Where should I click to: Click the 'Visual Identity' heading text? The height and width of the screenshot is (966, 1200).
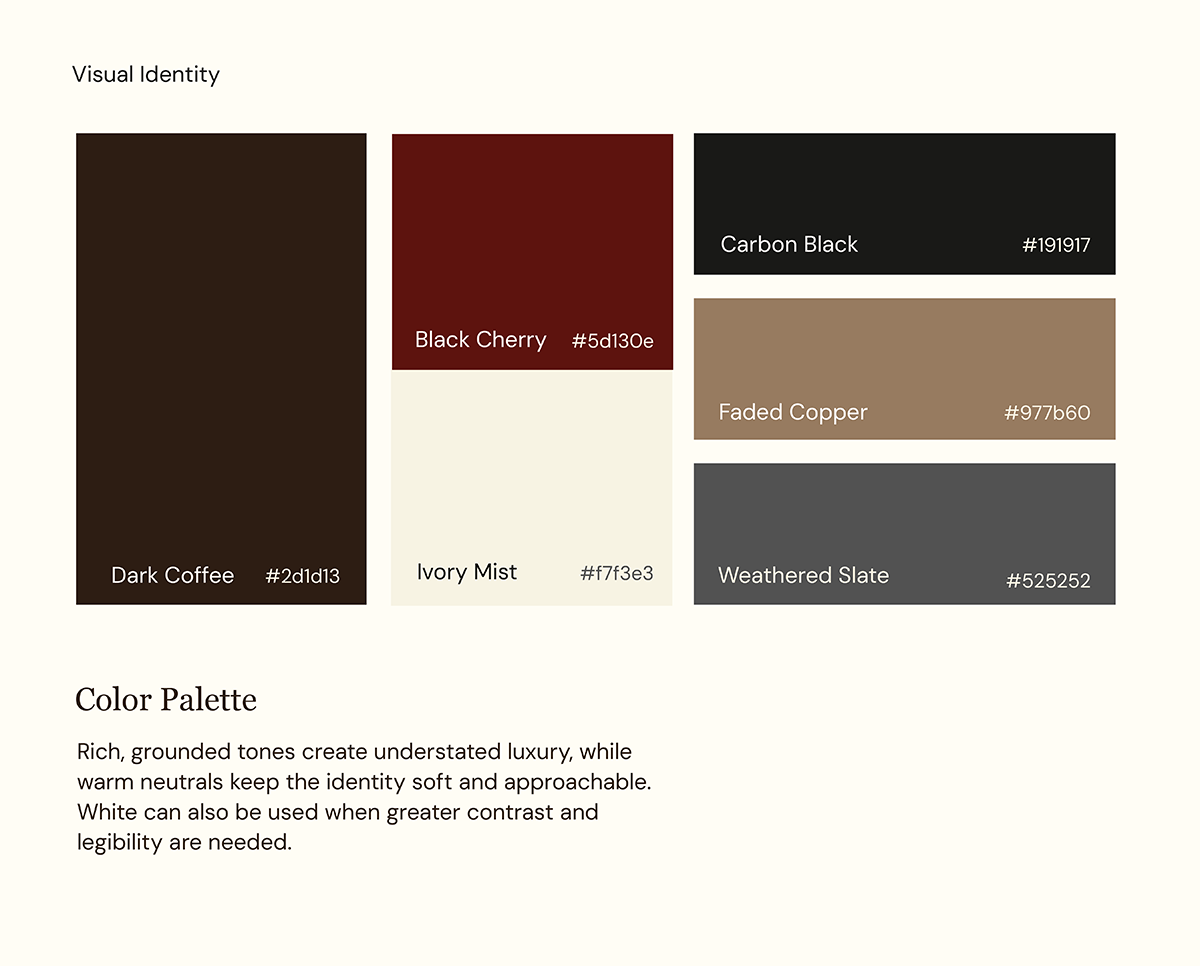pyautogui.click(x=146, y=74)
